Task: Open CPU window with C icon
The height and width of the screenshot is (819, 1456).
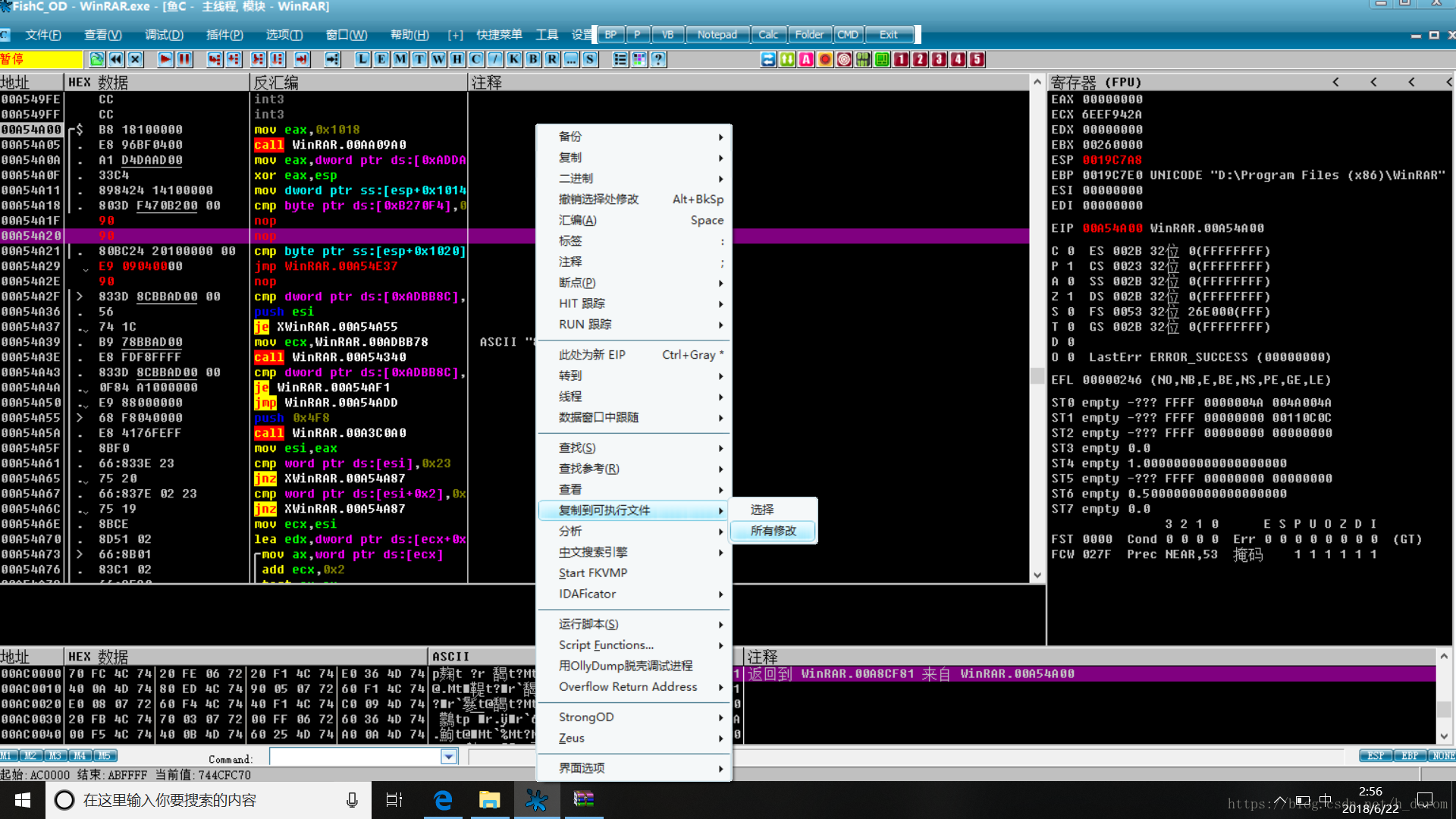Action: pos(476,59)
